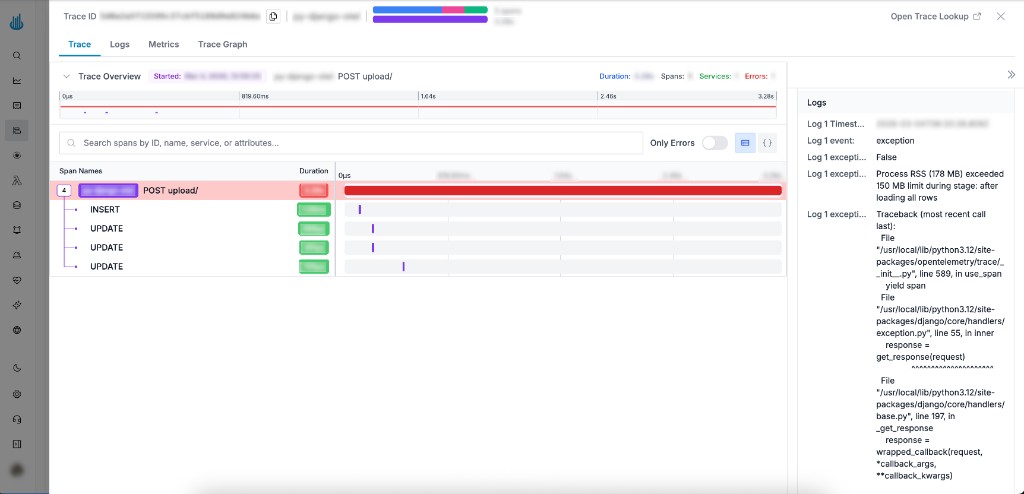Click the globe icon in sidebar
This screenshot has width=1024, height=494.
pos(18,330)
